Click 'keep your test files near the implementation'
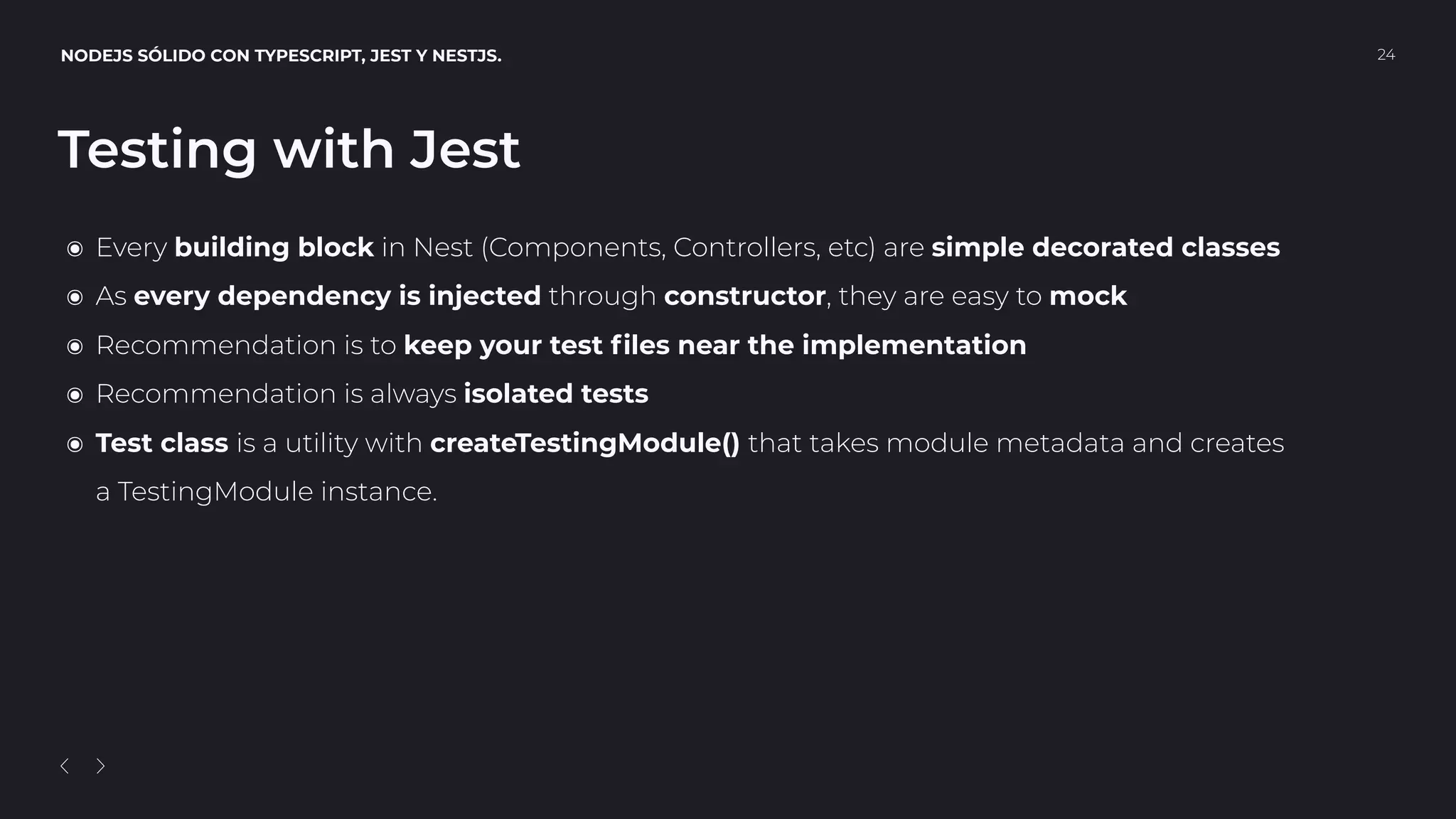This screenshot has height=819, width=1456. coord(714,345)
